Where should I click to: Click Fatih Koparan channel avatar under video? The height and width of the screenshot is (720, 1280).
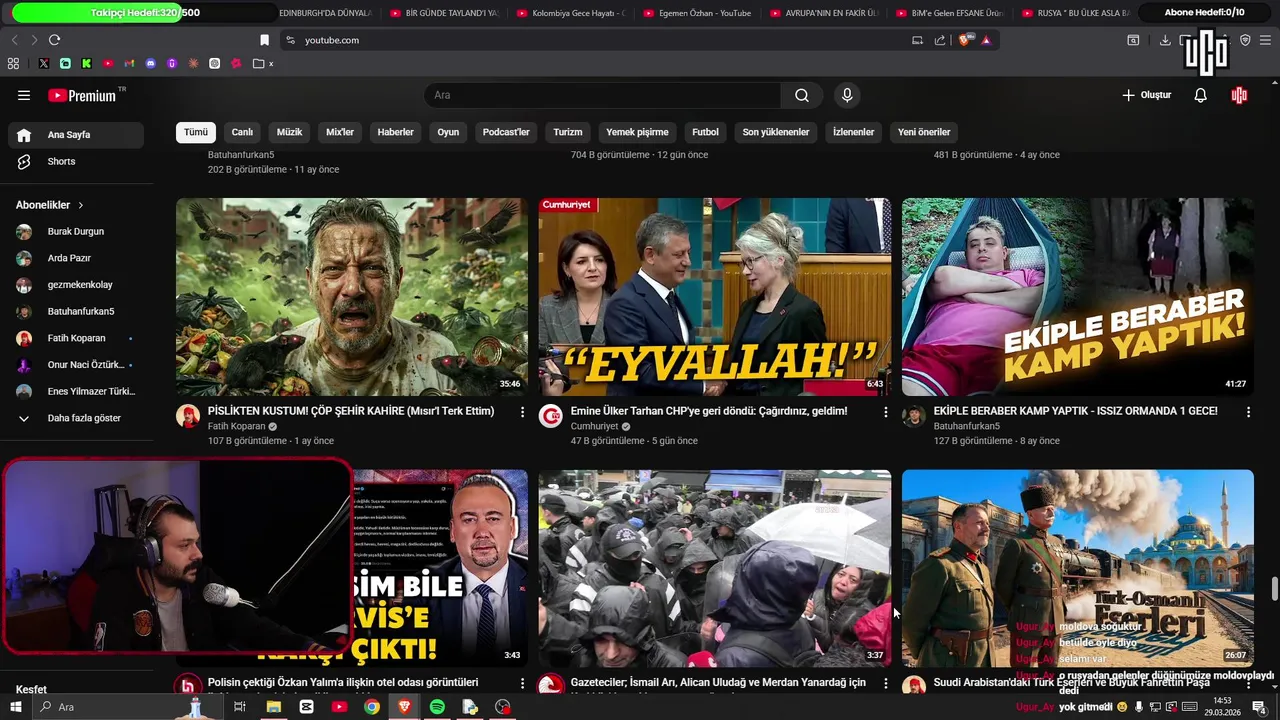188,416
